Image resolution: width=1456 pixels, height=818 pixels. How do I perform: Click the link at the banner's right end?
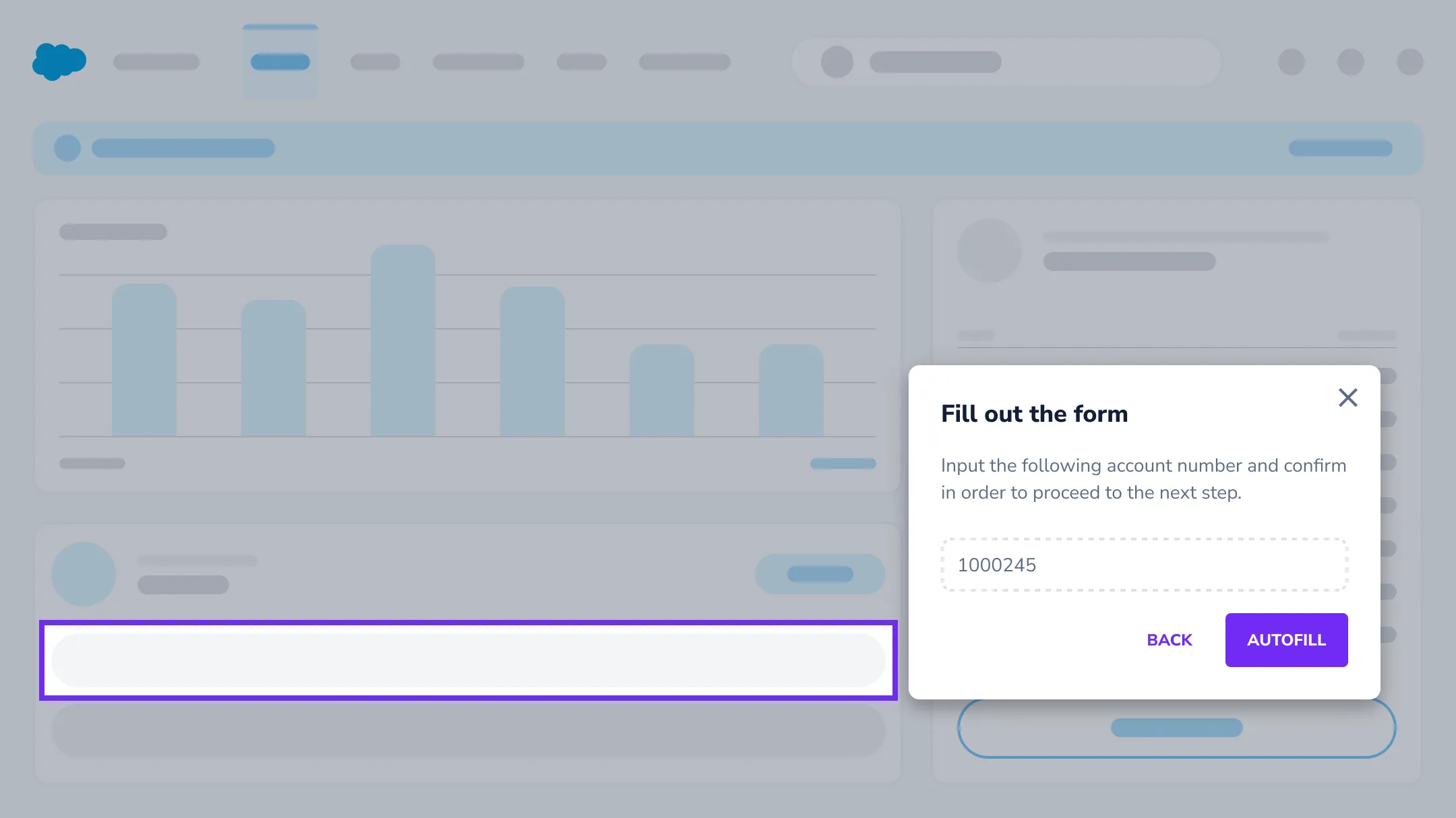[1340, 148]
